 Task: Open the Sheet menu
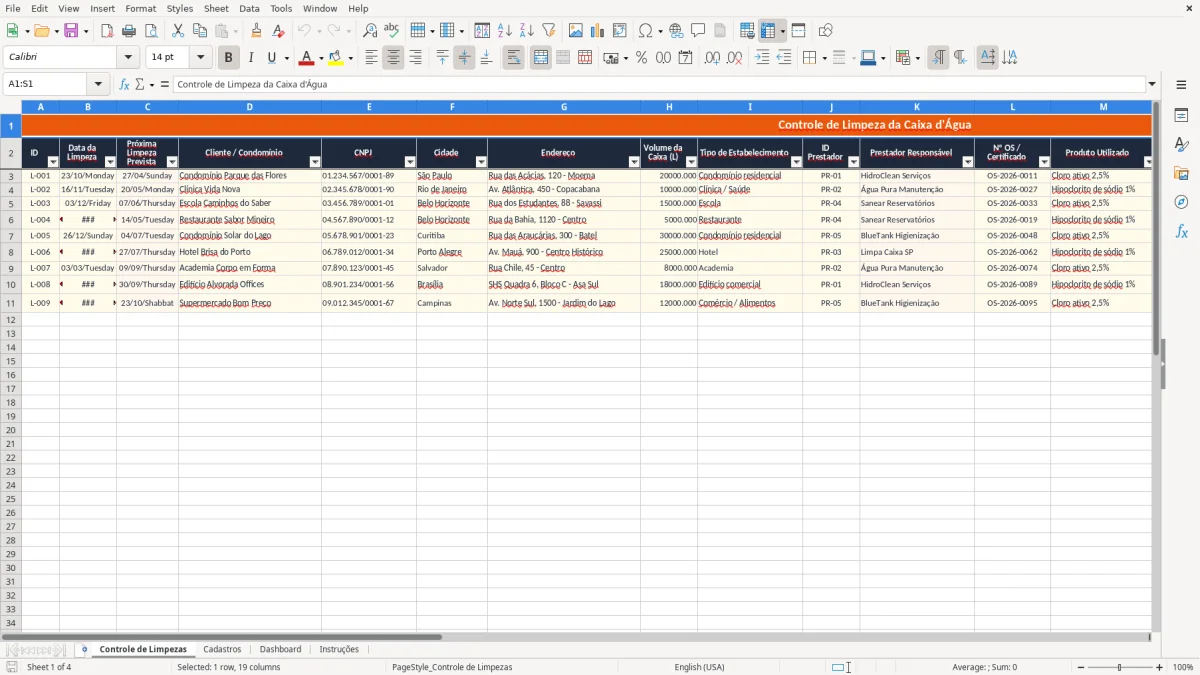tap(216, 8)
